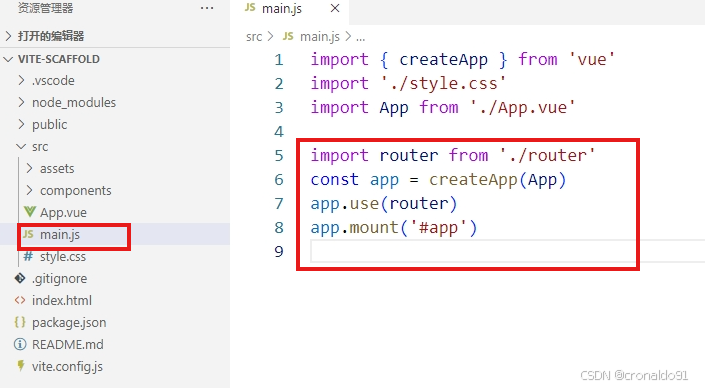Screen dimensions: 705x388
Task: Open style.css in the file tree
Action: pos(63,257)
